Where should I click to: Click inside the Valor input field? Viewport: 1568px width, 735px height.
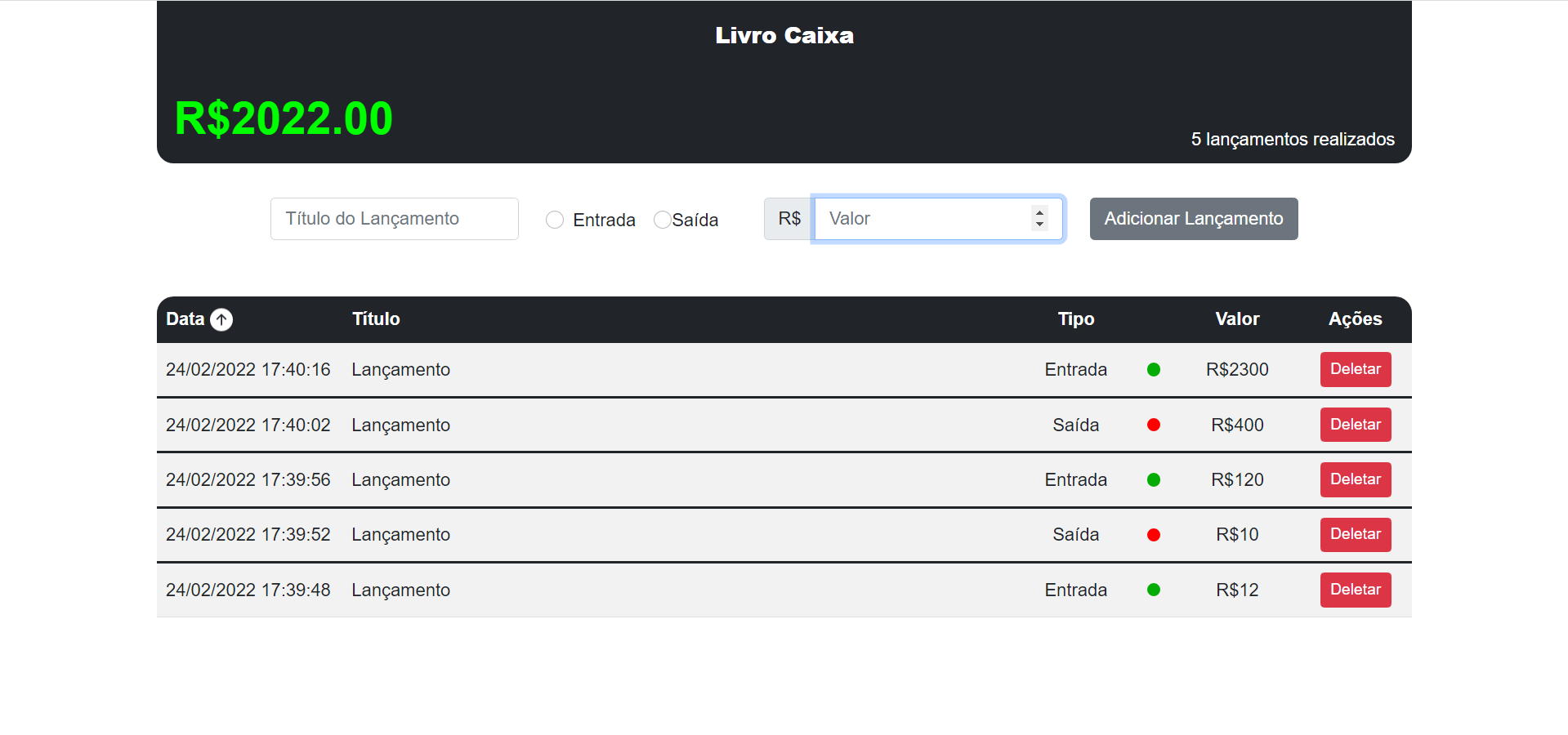915,218
